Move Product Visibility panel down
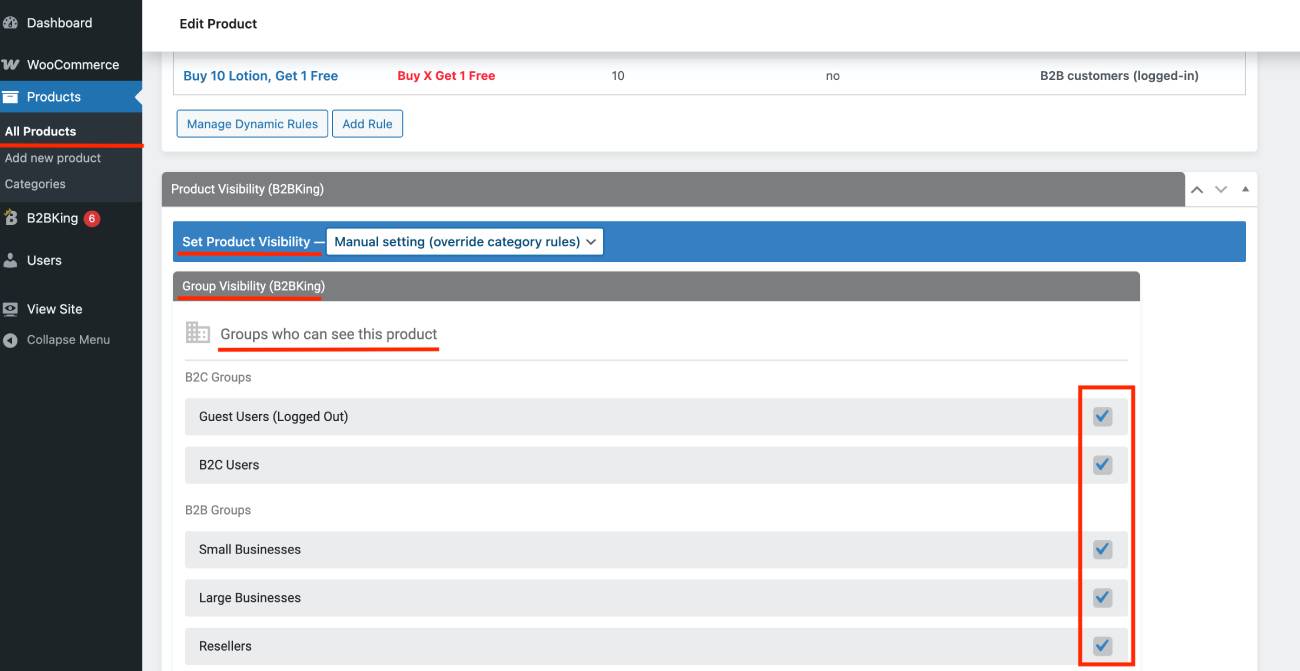This screenshot has height=671, width=1300. [x=1220, y=189]
